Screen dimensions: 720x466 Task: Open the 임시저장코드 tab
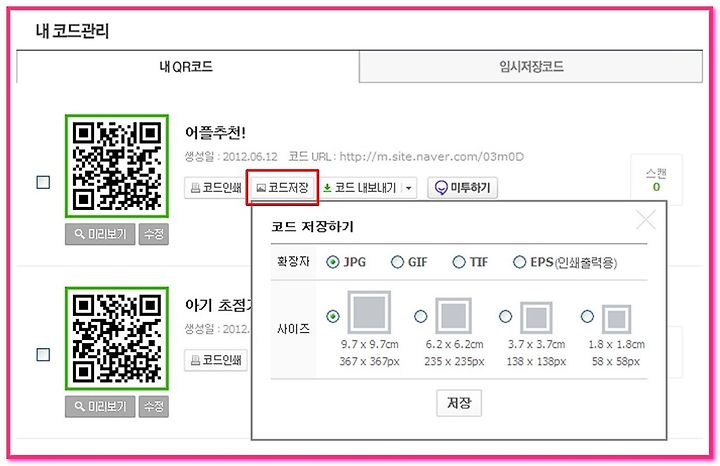(x=531, y=67)
